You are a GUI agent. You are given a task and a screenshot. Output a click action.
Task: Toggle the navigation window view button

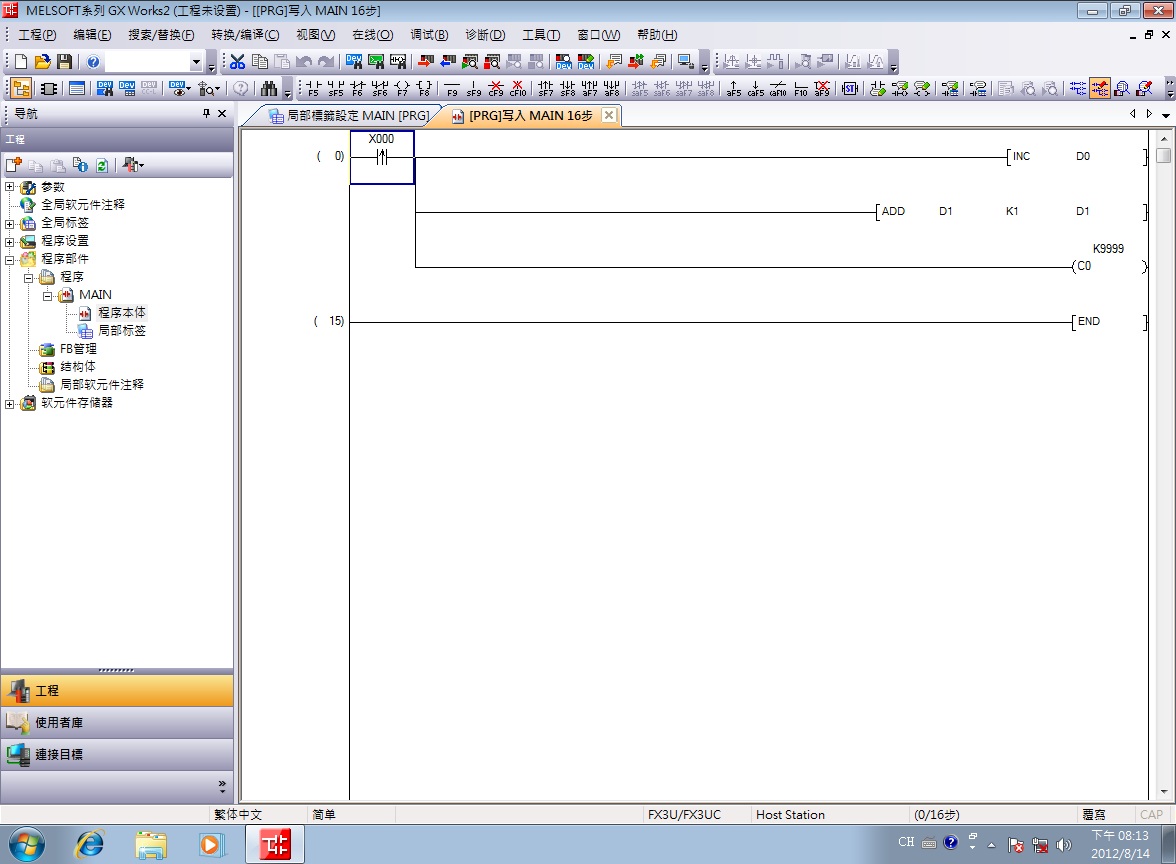pos(20,88)
